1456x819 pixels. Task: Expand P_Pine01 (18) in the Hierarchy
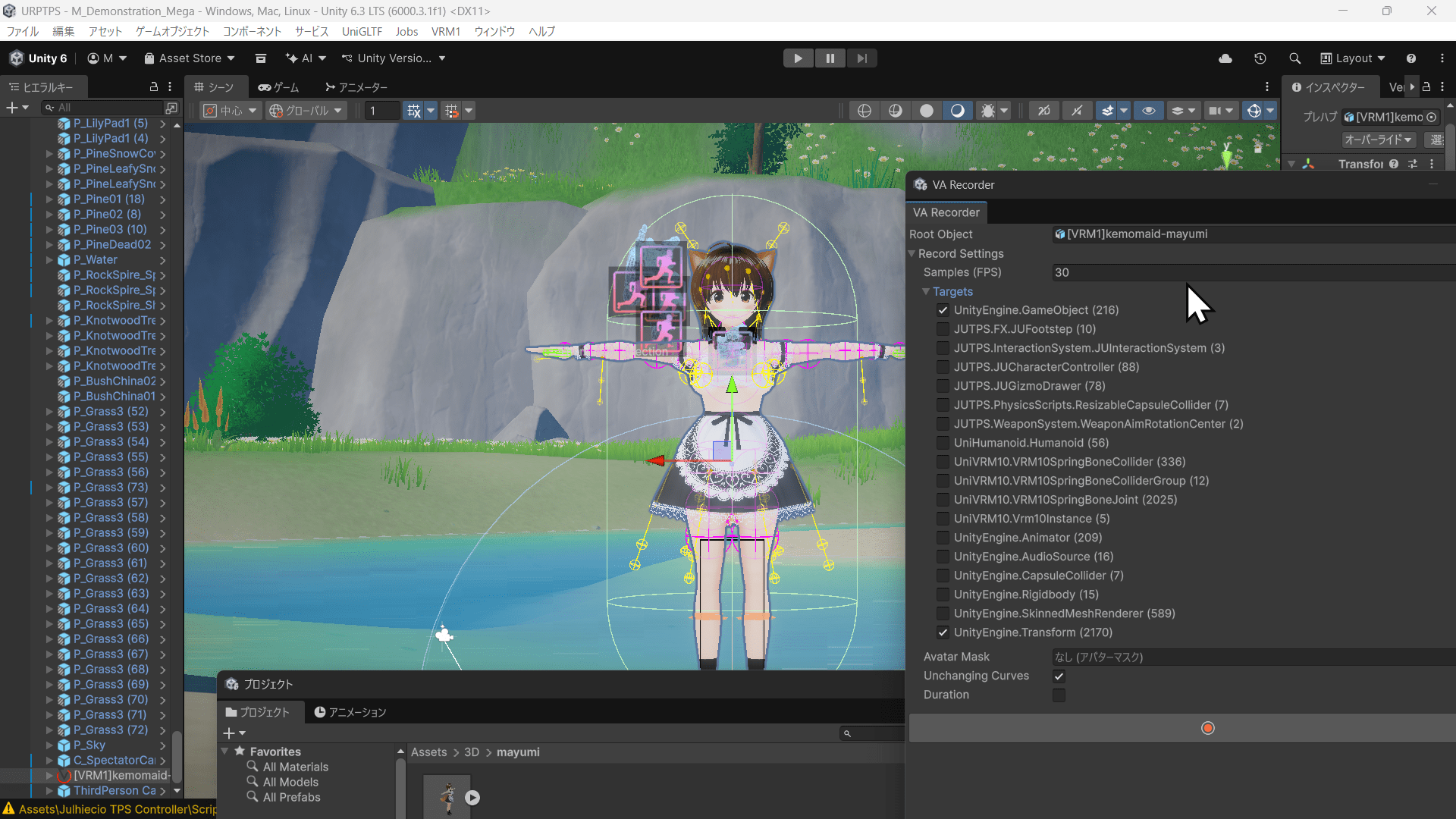[49, 199]
